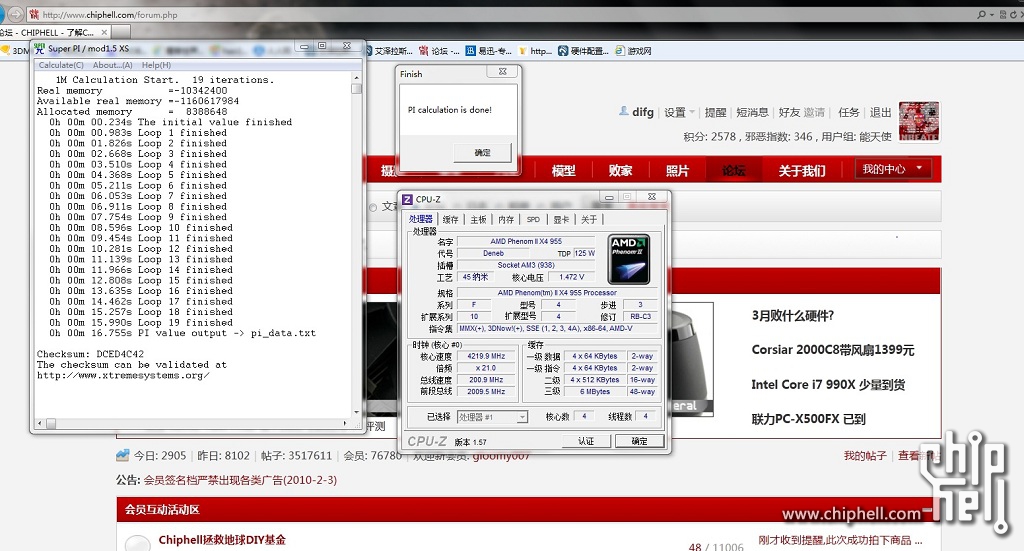Expand the 处理器 #1 selection dropdown
Image resolution: width=1024 pixels, height=551 pixels.
[x=522, y=417]
